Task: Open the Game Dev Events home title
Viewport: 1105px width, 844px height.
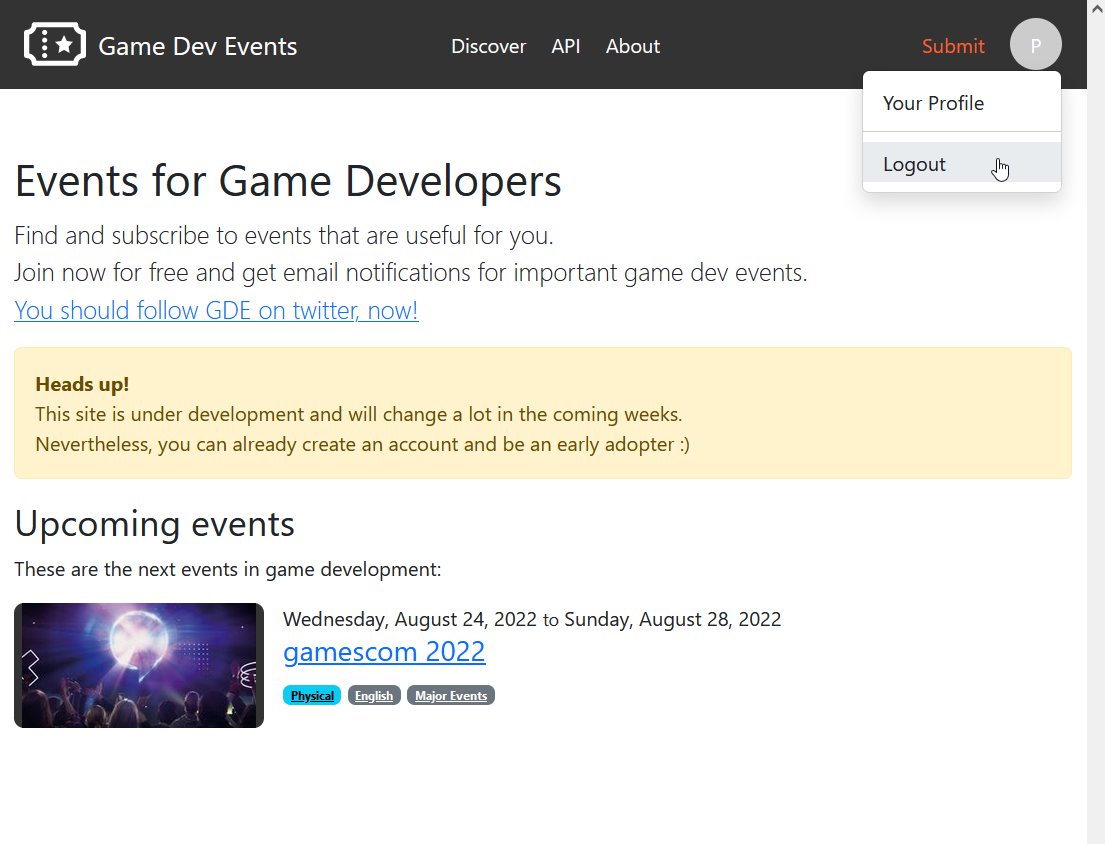Action: point(197,46)
